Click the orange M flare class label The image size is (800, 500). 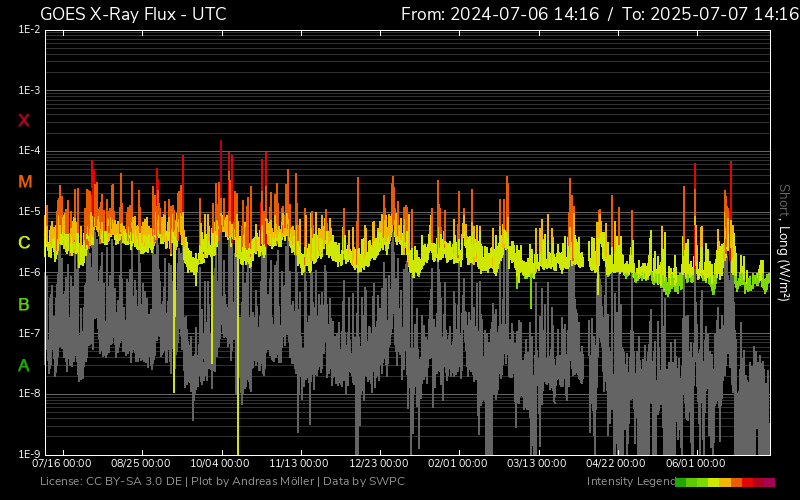pyautogui.click(x=25, y=182)
